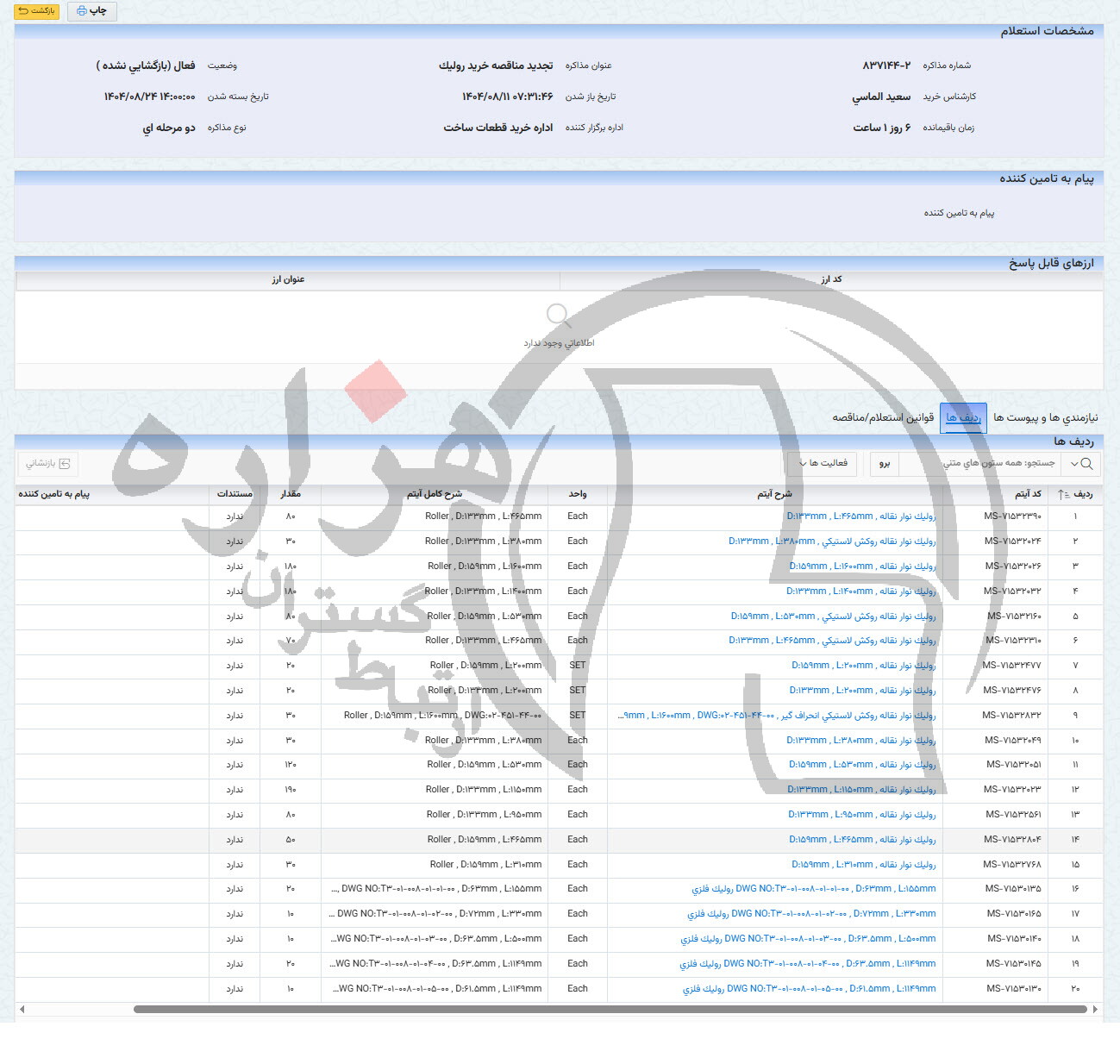This screenshot has height=1064, width=1120.
Task: Open item link for row MS-7153239
Action: 860,516
